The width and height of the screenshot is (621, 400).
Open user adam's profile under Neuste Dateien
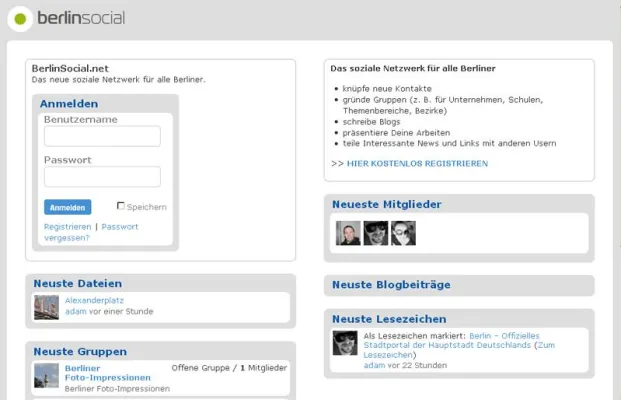(75, 312)
